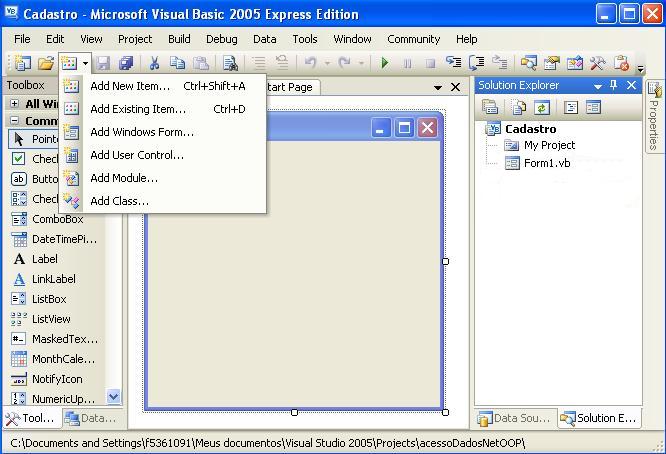The height and width of the screenshot is (454, 666).
Task: Click the New Project toolbar icon
Action: [22, 63]
